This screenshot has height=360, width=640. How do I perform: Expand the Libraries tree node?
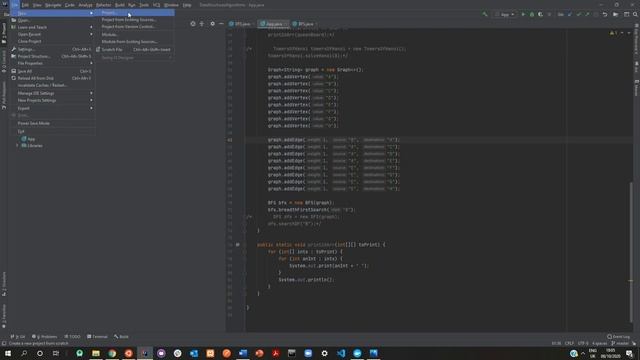[x=18, y=145]
